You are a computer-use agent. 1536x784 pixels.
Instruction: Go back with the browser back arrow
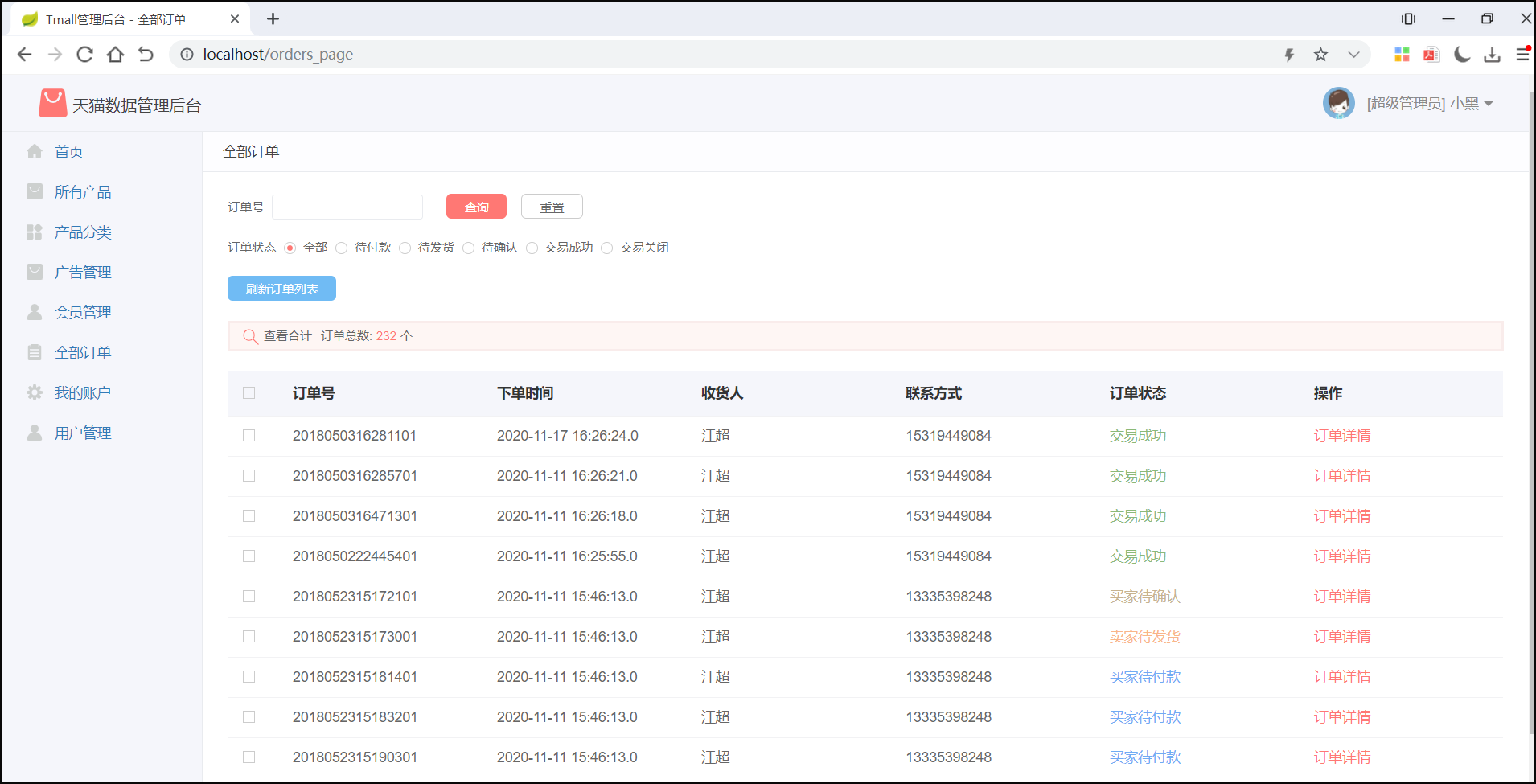point(25,54)
